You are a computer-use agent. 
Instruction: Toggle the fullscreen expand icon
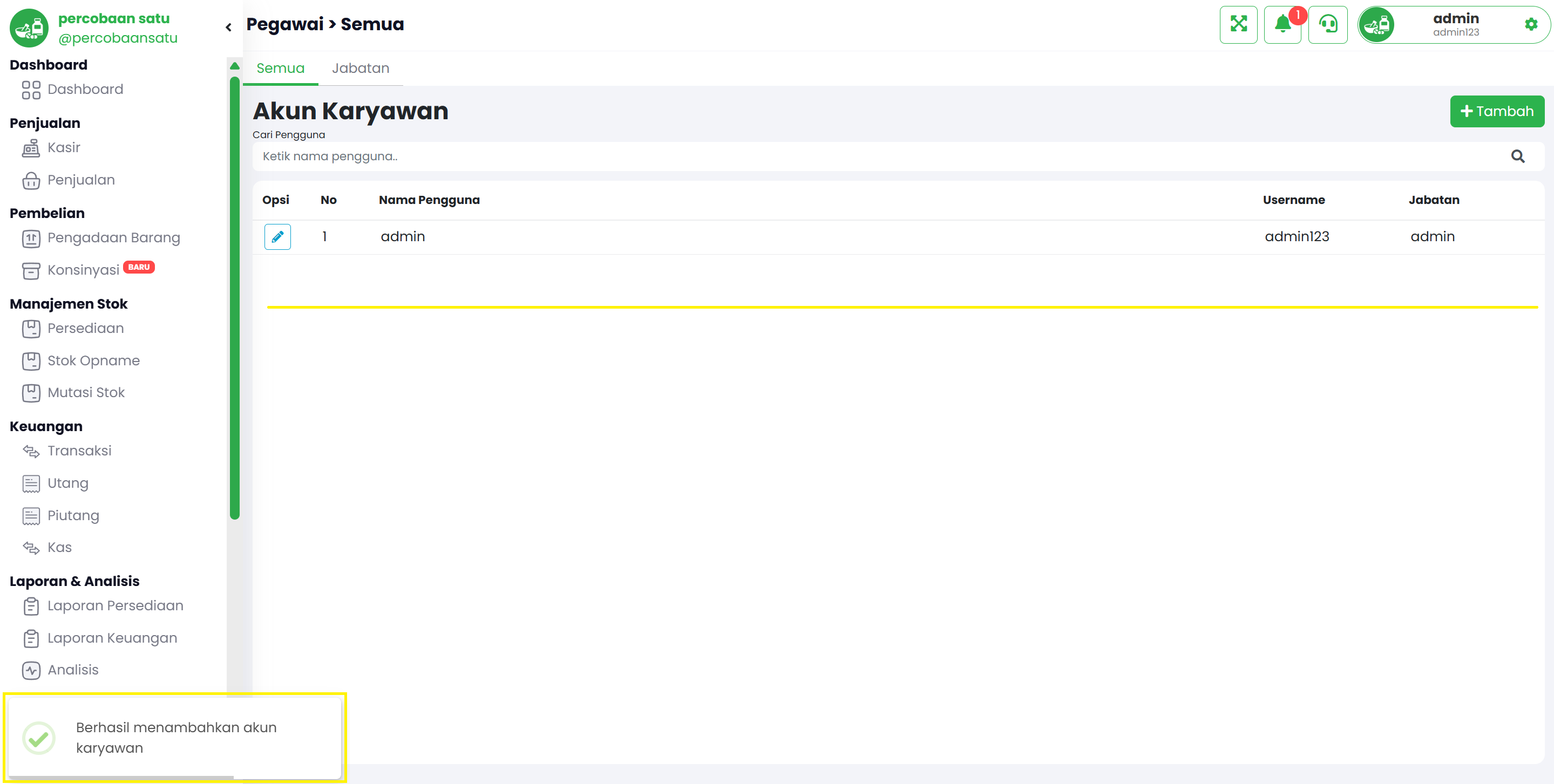click(x=1238, y=25)
